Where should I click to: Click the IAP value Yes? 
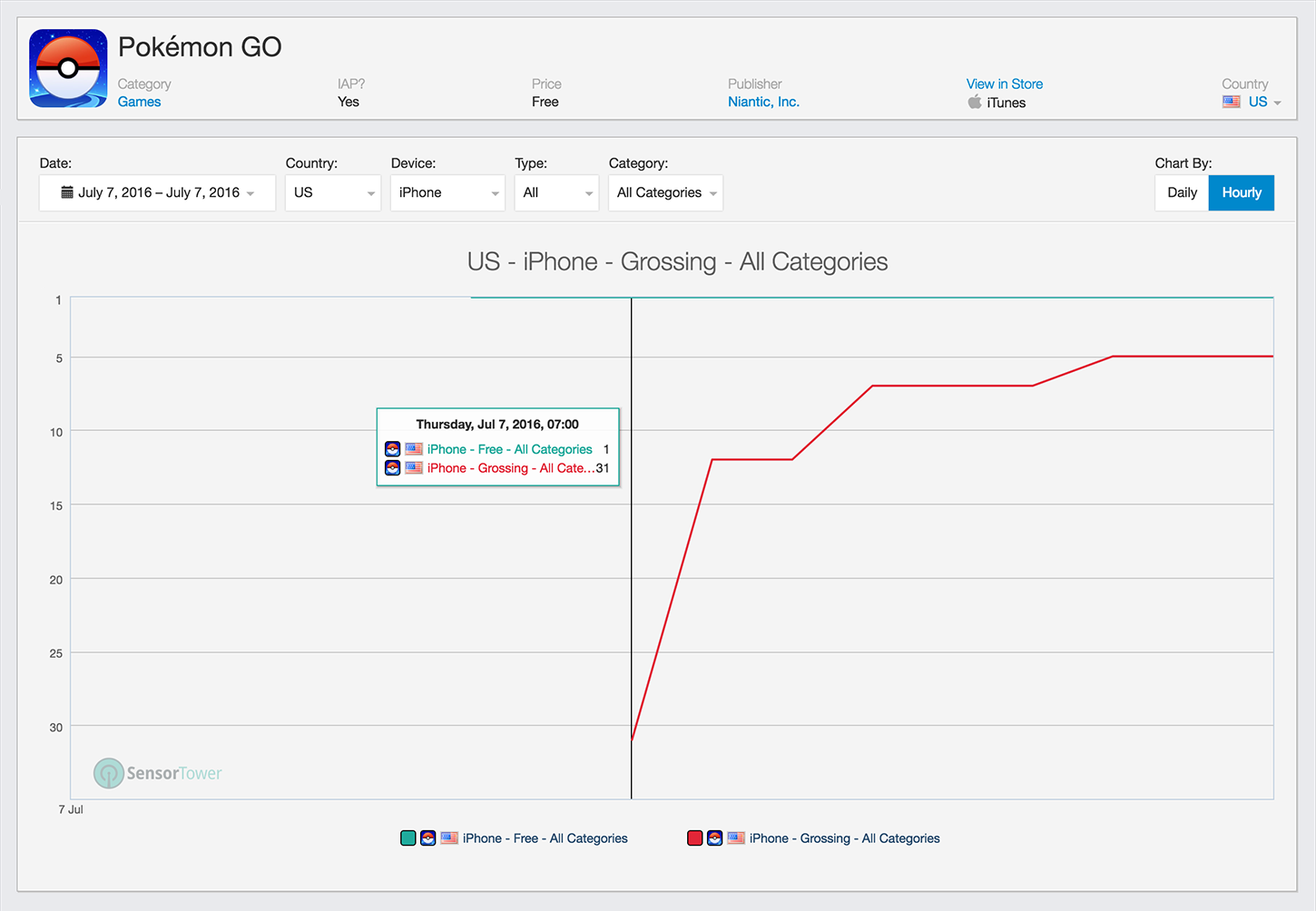[349, 102]
